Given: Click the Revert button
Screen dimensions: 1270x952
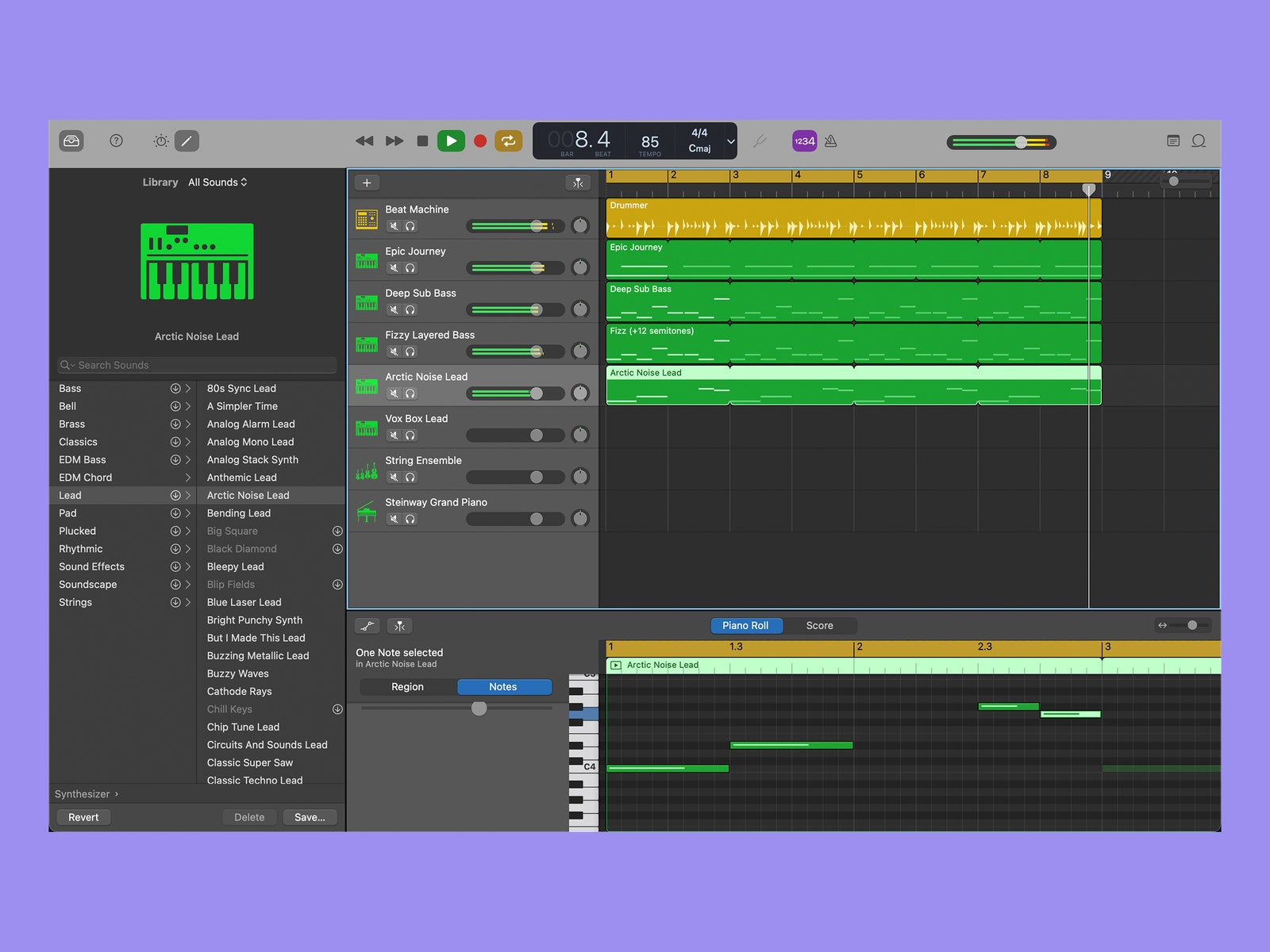Looking at the screenshot, I should 83,817.
